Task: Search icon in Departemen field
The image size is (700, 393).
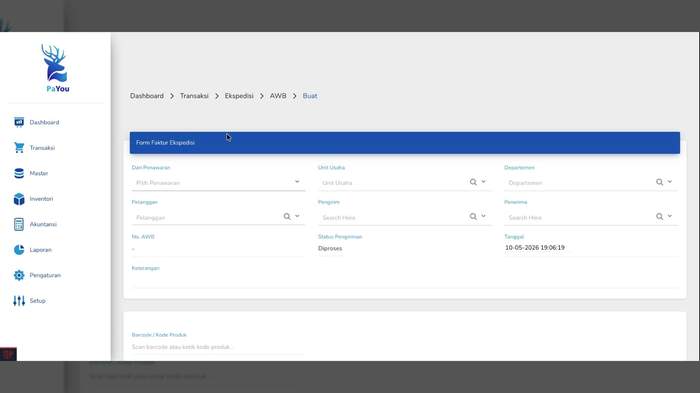Action: (x=659, y=182)
